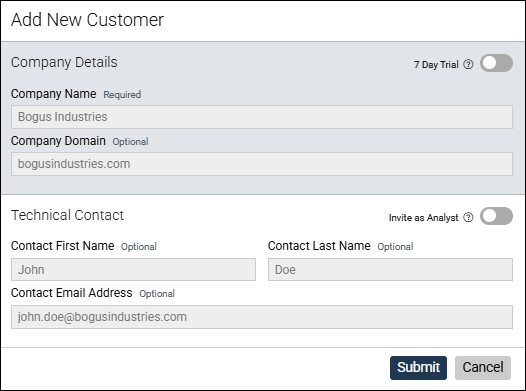Cancel adding the new customer
The height and width of the screenshot is (391, 526).
tap(483, 368)
